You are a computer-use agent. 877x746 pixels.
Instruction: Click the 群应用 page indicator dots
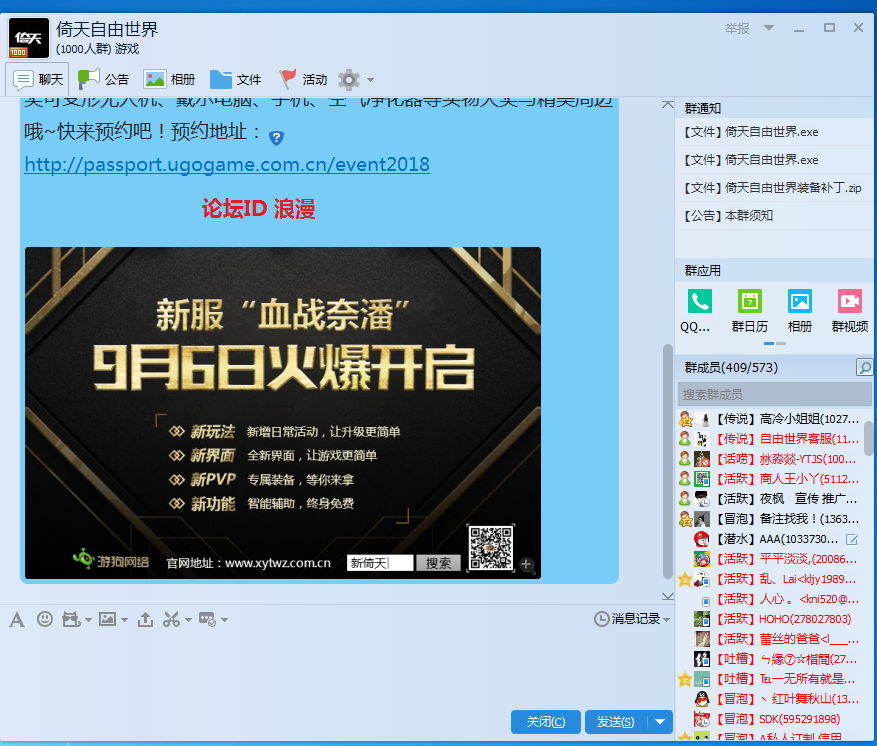(775, 343)
